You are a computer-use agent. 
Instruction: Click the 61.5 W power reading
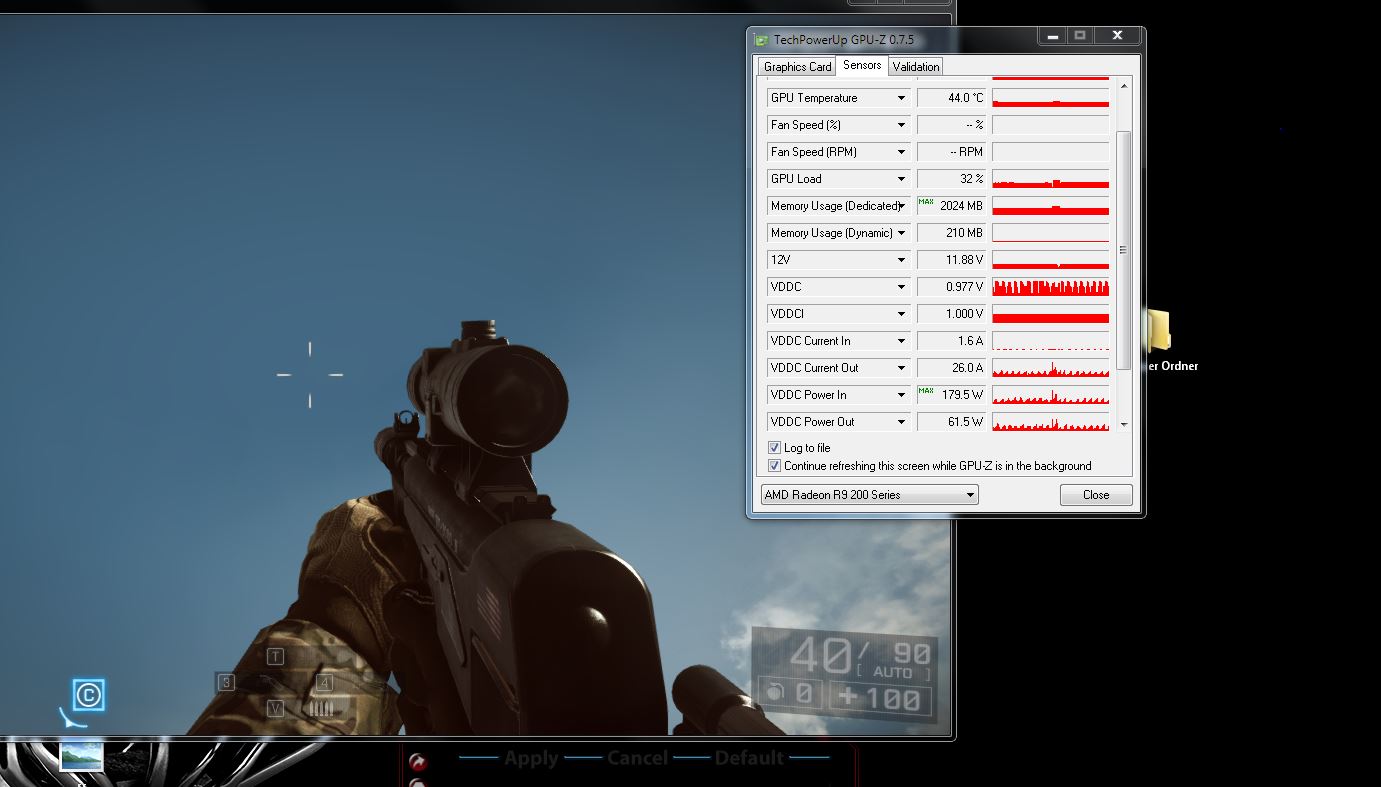(951, 422)
